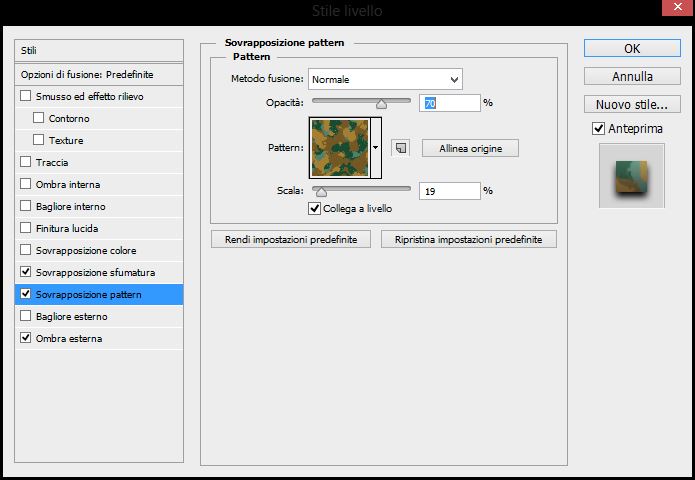Click the Scala percentage field
This screenshot has width=695, height=480.
click(x=449, y=191)
